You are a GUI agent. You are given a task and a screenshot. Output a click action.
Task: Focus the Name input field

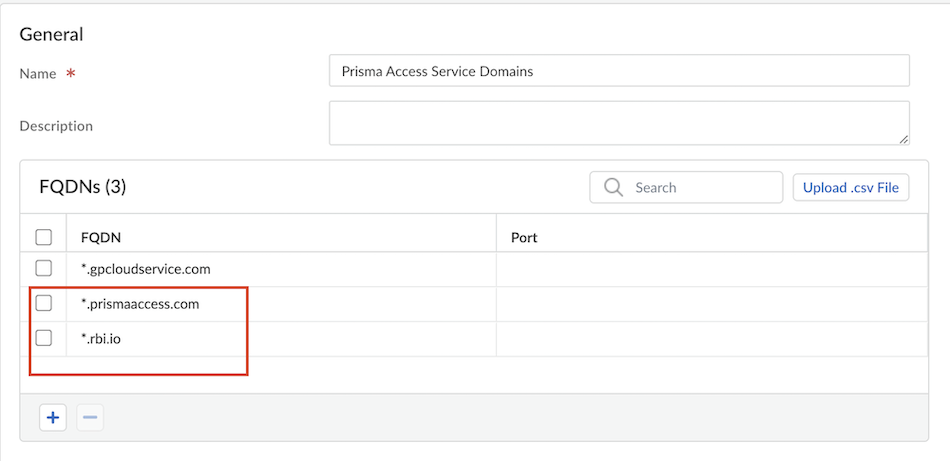(619, 71)
